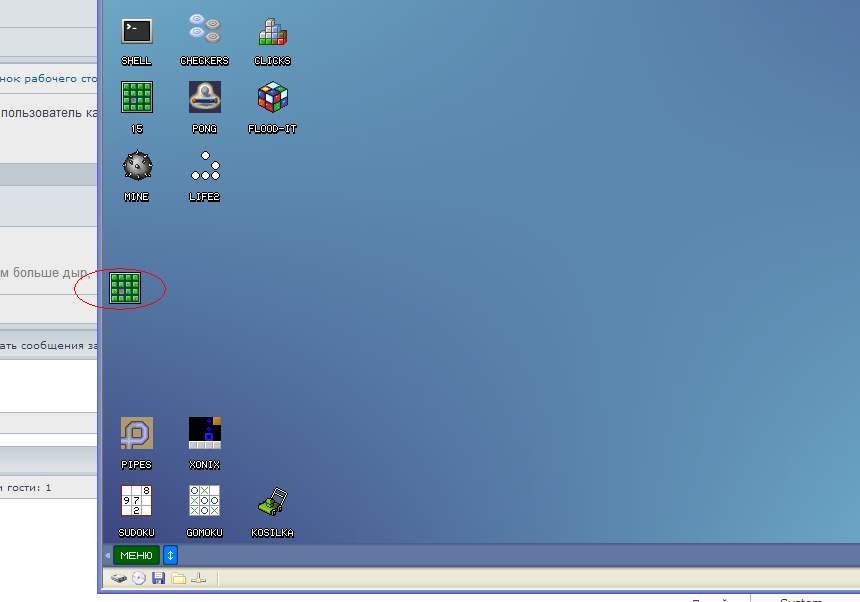
Task: Open the SUDOKU game icon
Action: pos(137,501)
